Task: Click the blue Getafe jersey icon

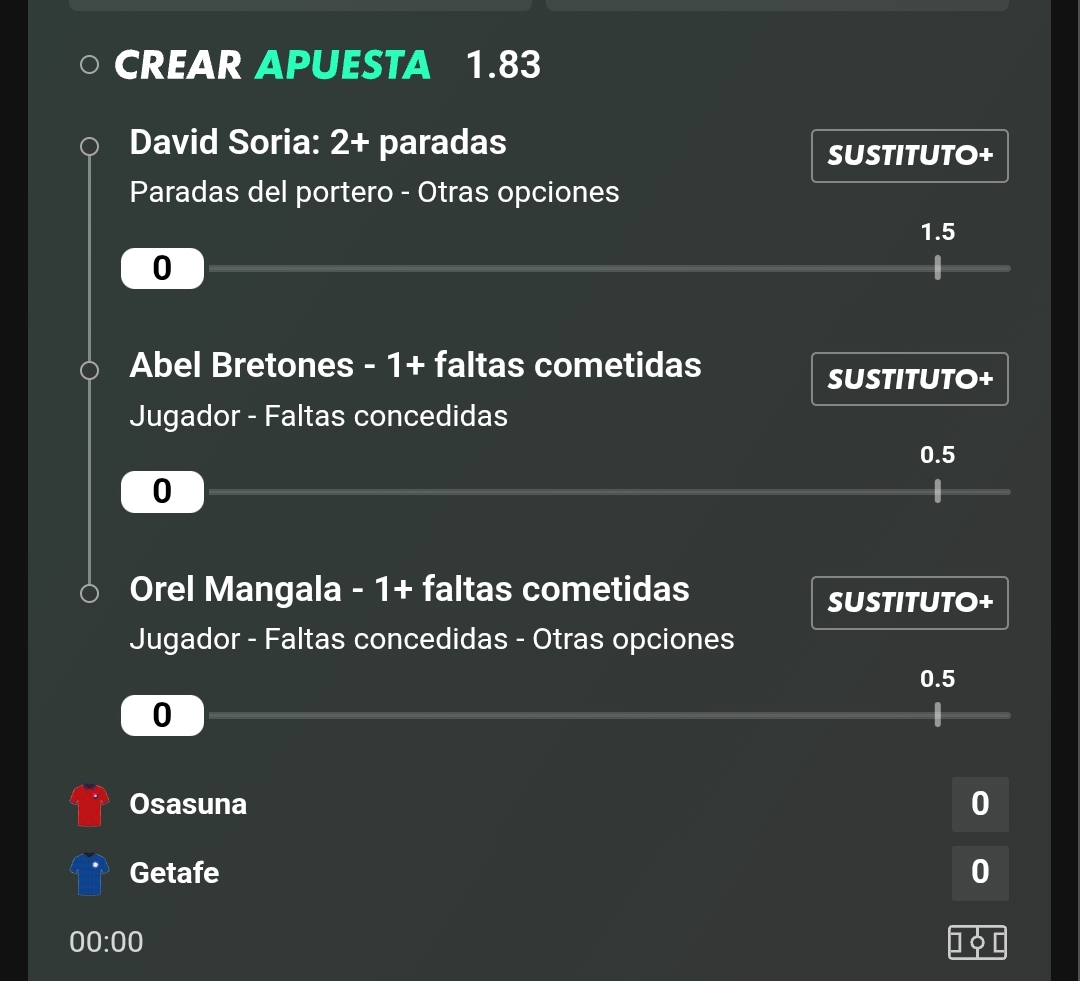Action: (x=90, y=874)
